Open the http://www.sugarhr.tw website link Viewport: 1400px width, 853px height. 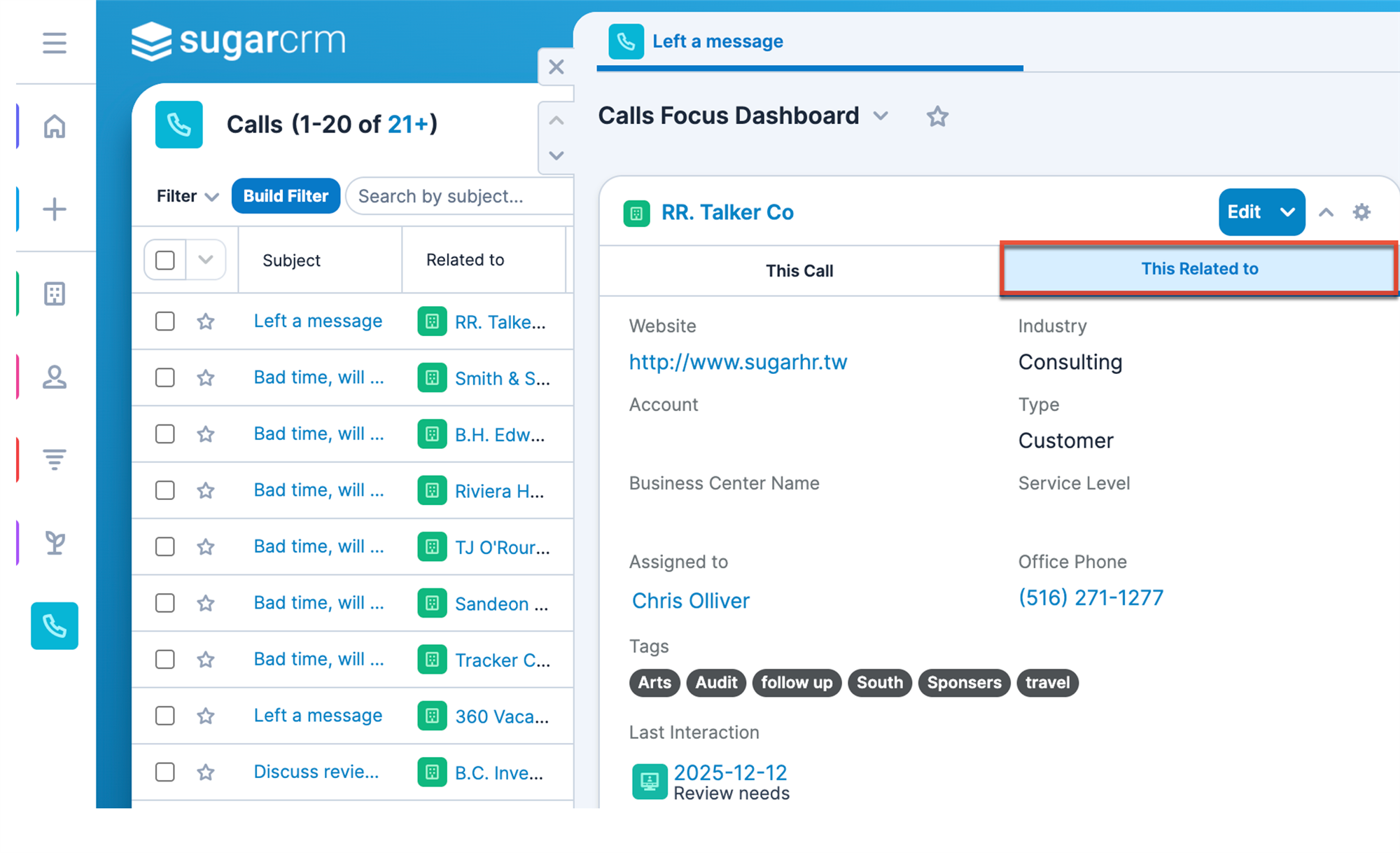click(x=738, y=362)
